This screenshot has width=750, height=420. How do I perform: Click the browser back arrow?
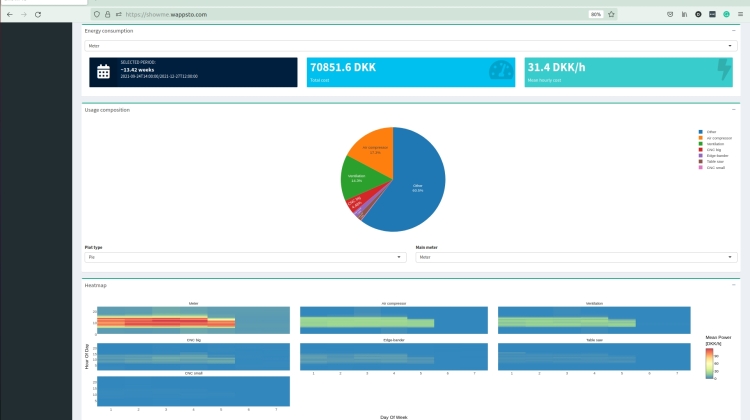(x=10, y=14)
